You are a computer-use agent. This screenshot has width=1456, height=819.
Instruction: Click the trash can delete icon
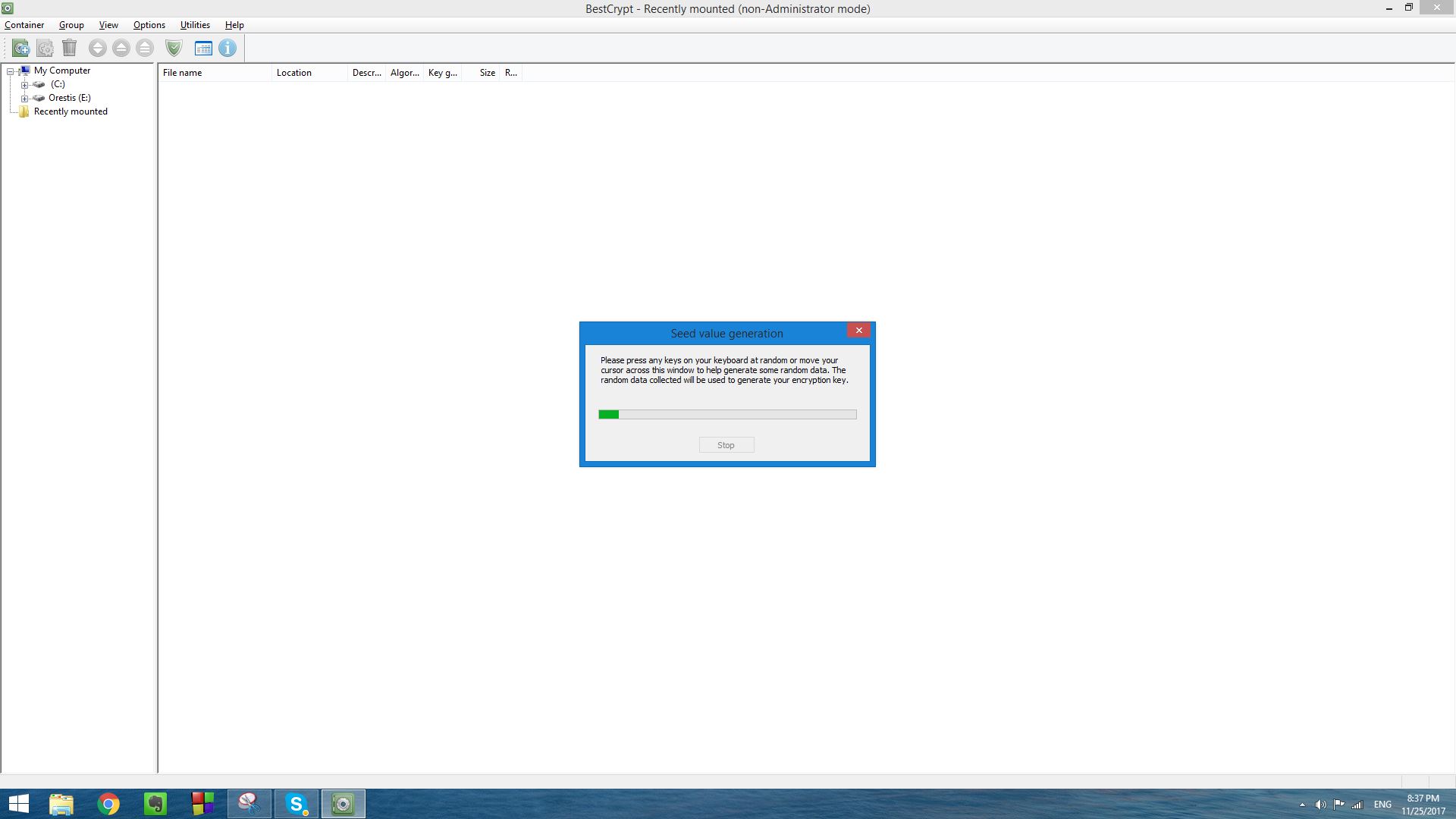69,49
